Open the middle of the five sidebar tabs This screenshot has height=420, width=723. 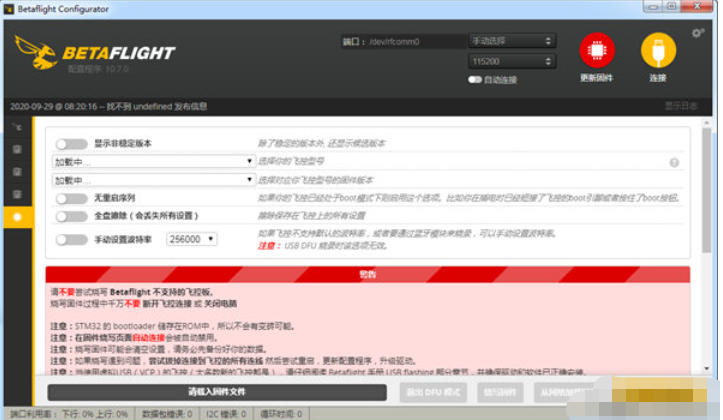click(17, 172)
